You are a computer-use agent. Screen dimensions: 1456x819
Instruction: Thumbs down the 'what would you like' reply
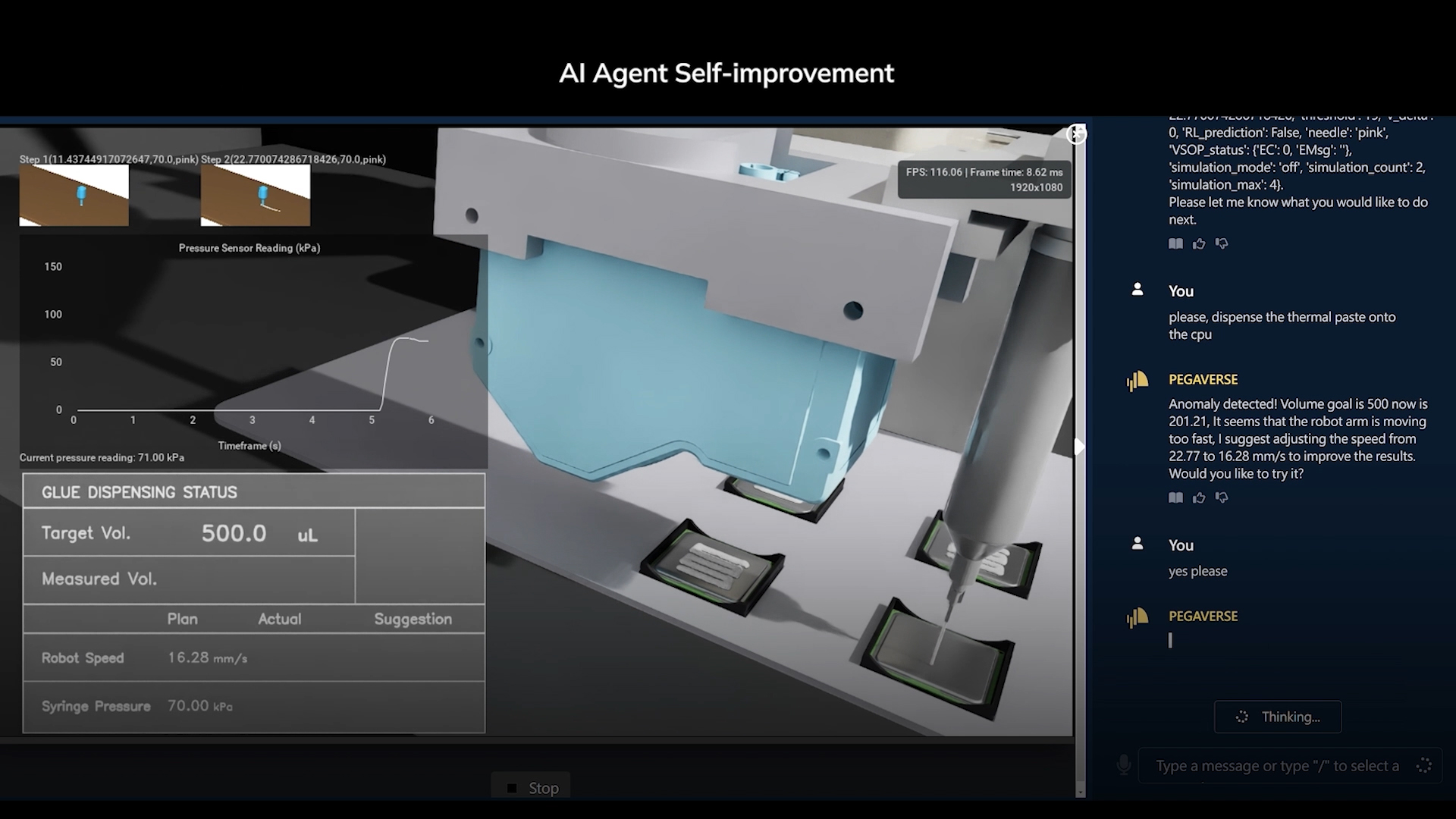(x=1222, y=243)
